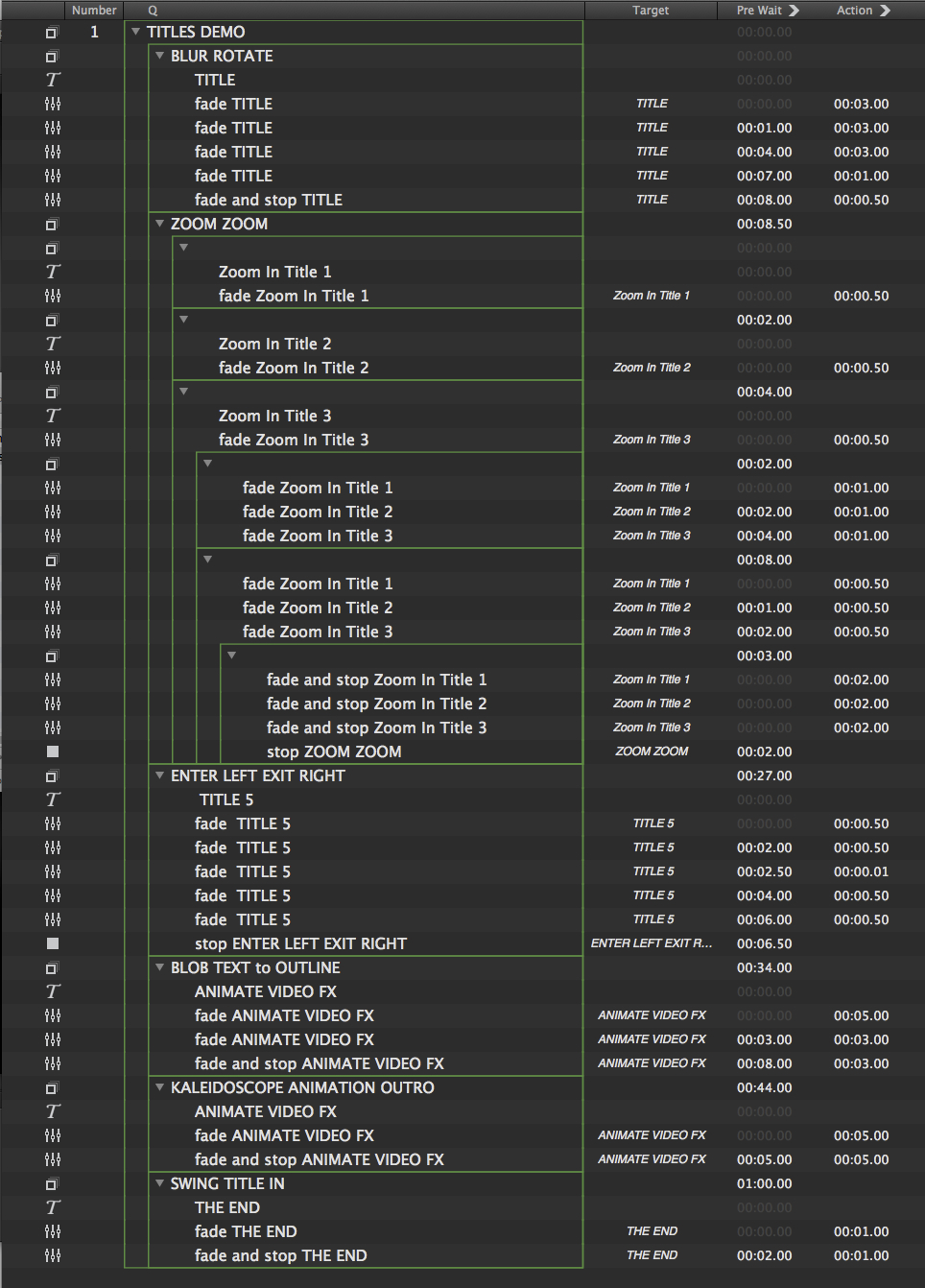Click the Group cue icon for TITLES DEMO
The image size is (925, 1288).
[52, 32]
